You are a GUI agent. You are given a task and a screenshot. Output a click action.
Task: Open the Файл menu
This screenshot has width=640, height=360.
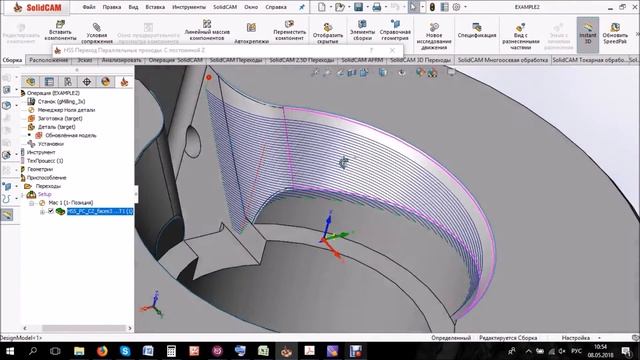(89, 7)
